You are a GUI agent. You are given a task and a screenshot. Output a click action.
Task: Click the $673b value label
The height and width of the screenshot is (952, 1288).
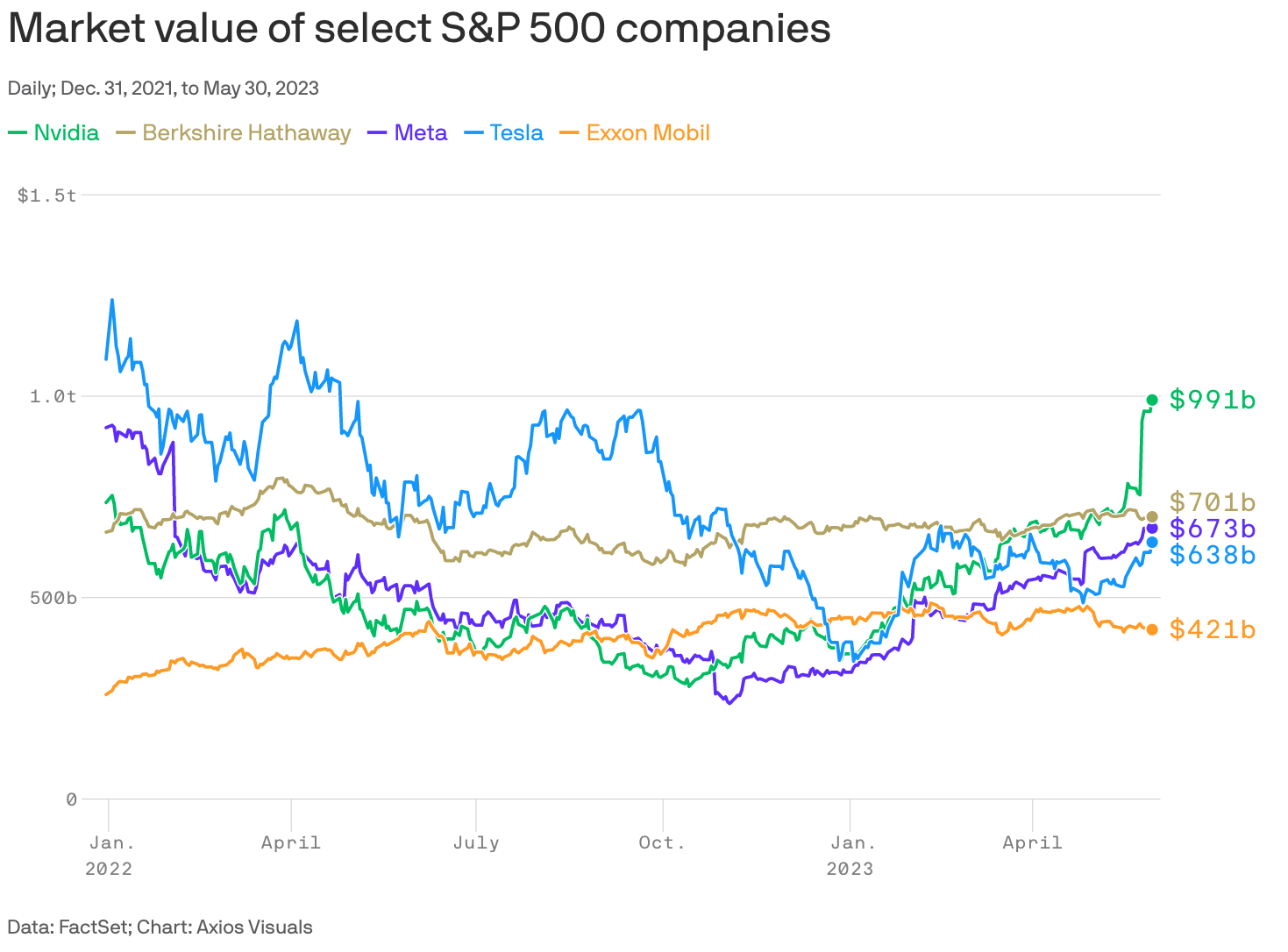point(1213,529)
